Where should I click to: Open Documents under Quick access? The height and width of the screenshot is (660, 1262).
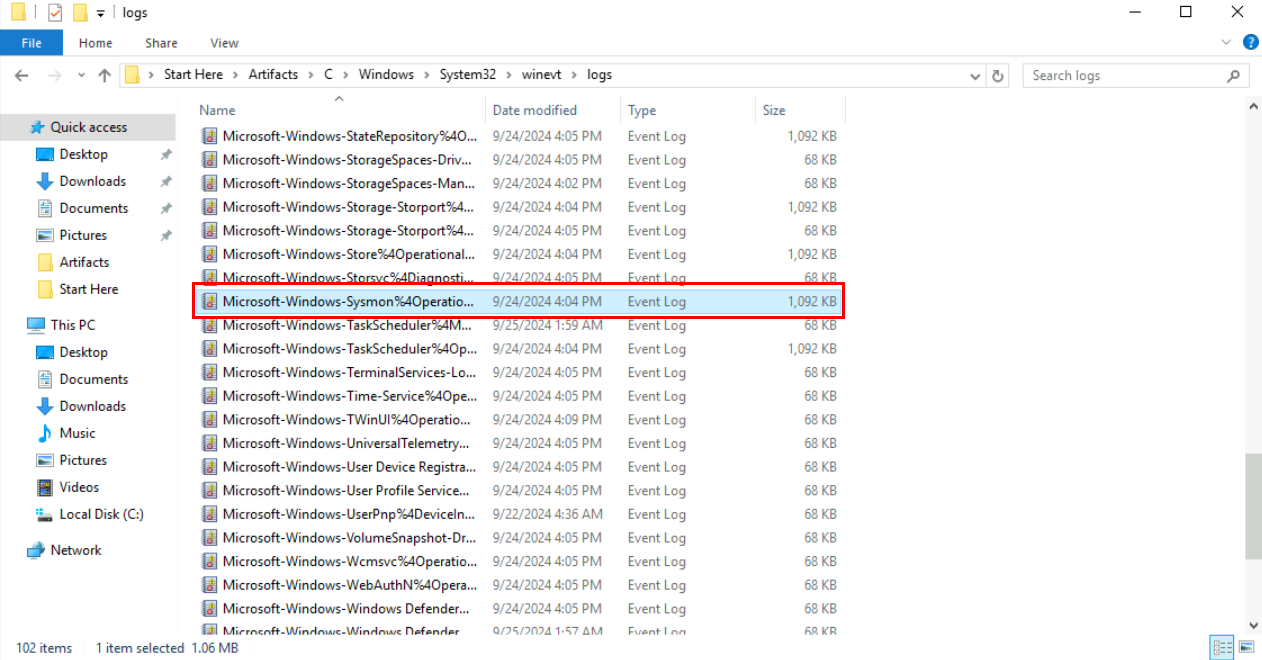[93, 208]
